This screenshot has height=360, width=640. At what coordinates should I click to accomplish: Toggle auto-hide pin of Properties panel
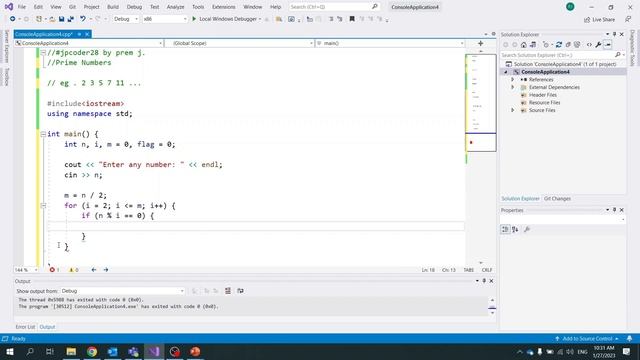pos(614,210)
